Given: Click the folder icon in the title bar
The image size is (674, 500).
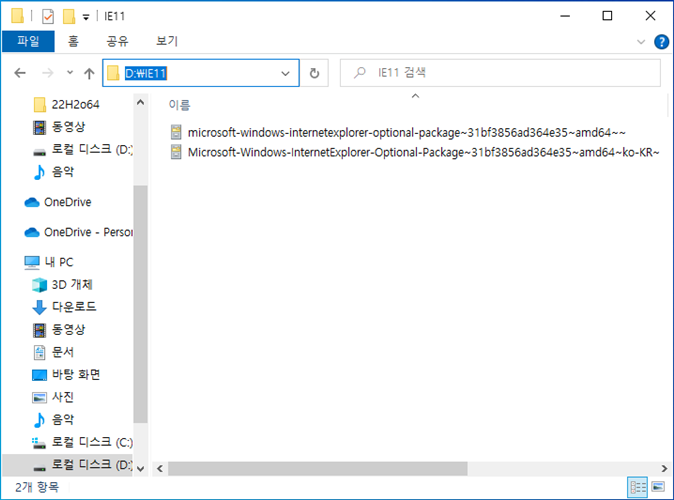Looking at the screenshot, I should tap(17, 16).
